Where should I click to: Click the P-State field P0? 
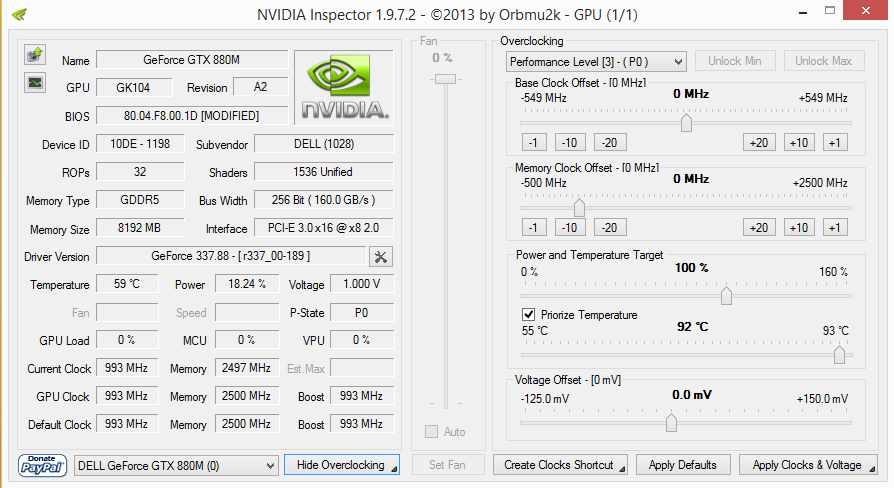(x=362, y=312)
